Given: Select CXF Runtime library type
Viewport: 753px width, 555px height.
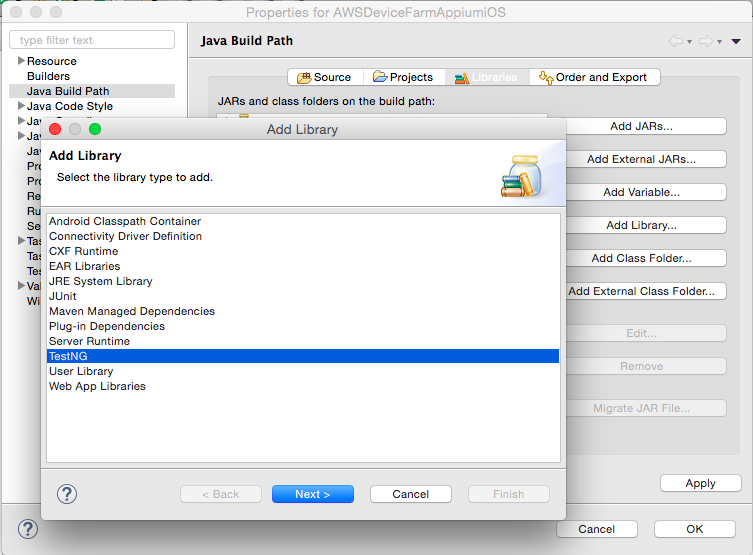Looking at the screenshot, I should [303, 251].
